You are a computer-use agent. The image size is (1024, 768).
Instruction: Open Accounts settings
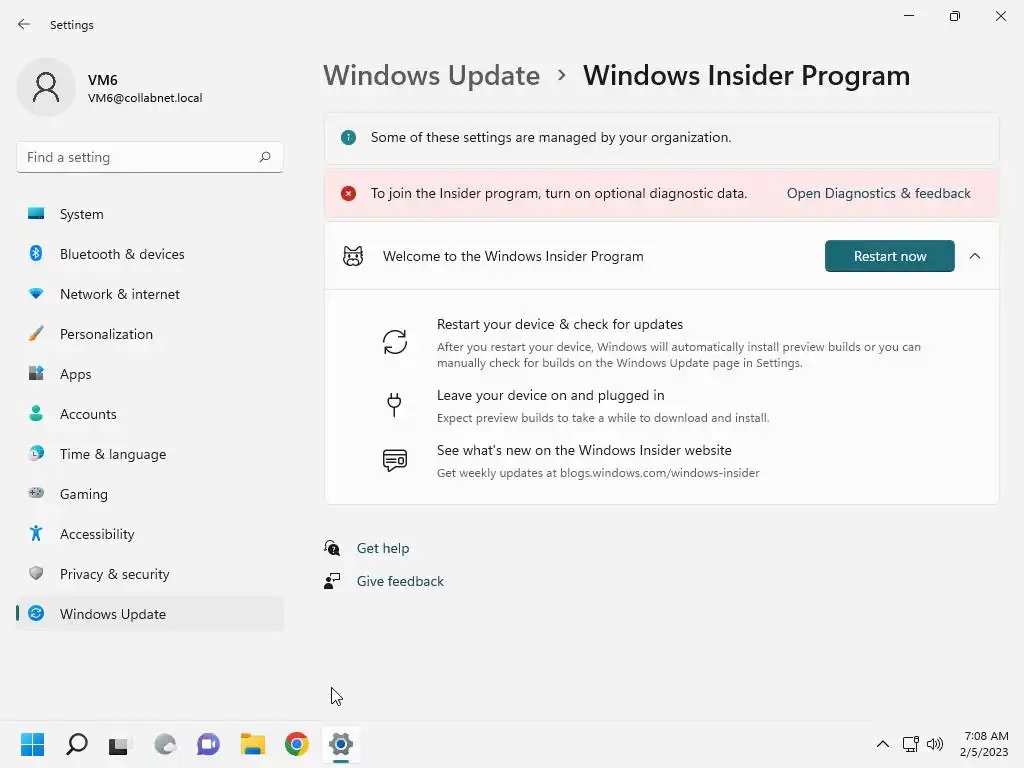click(150, 414)
